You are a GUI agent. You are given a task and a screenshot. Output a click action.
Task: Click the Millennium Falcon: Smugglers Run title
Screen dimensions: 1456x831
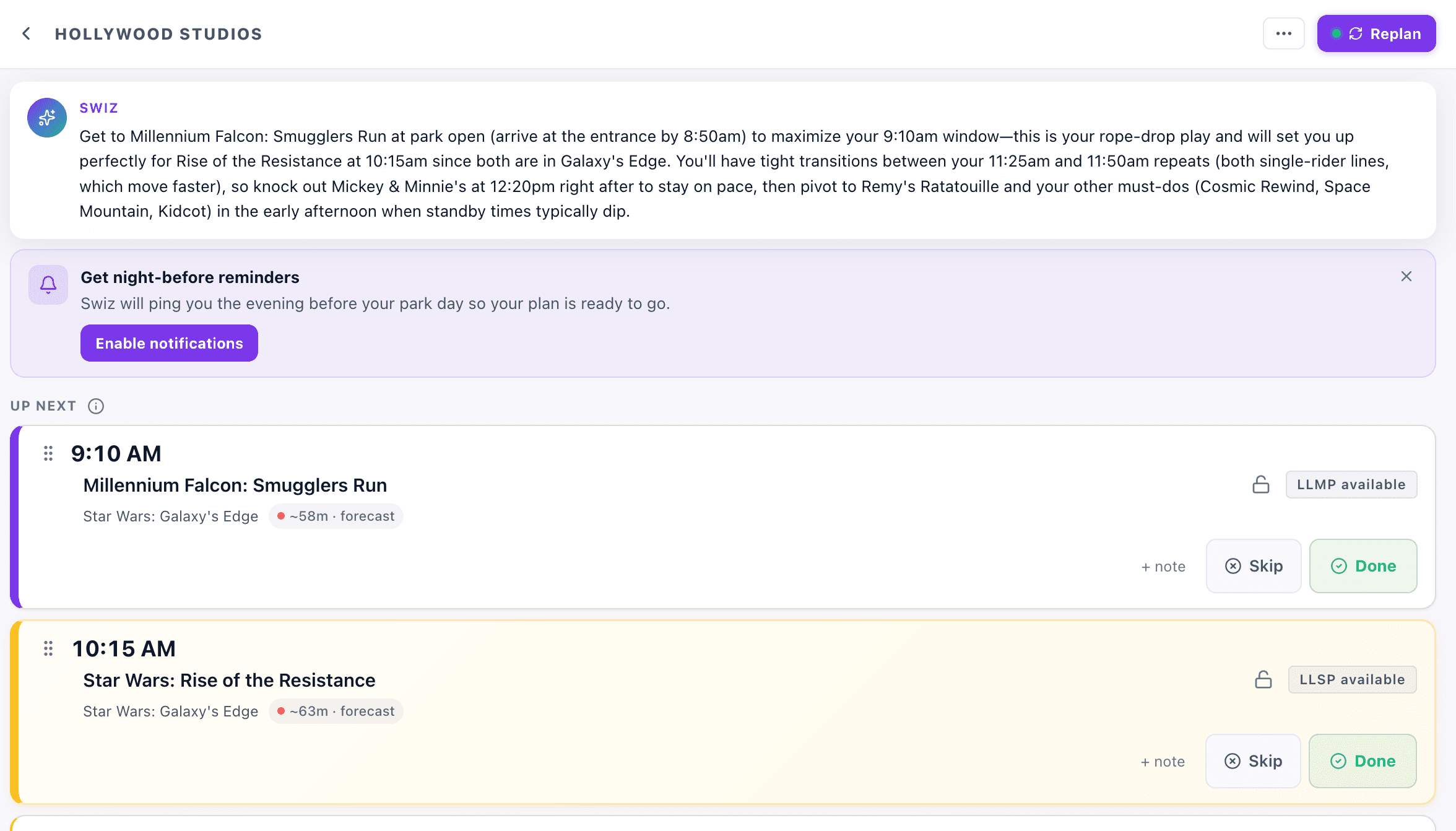pos(235,485)
